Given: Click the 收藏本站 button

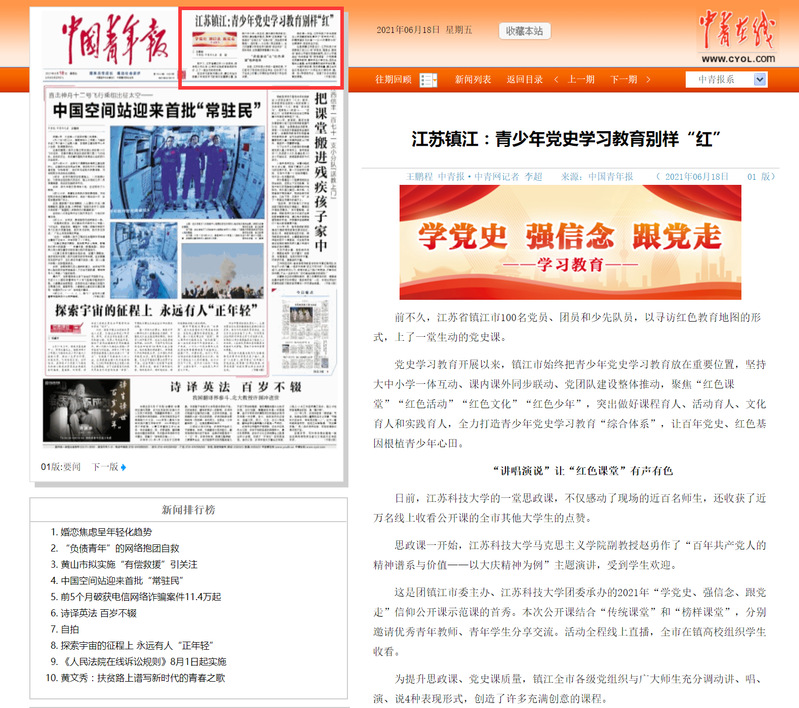Looking at the screenshot, I should [x=523, y=31].
